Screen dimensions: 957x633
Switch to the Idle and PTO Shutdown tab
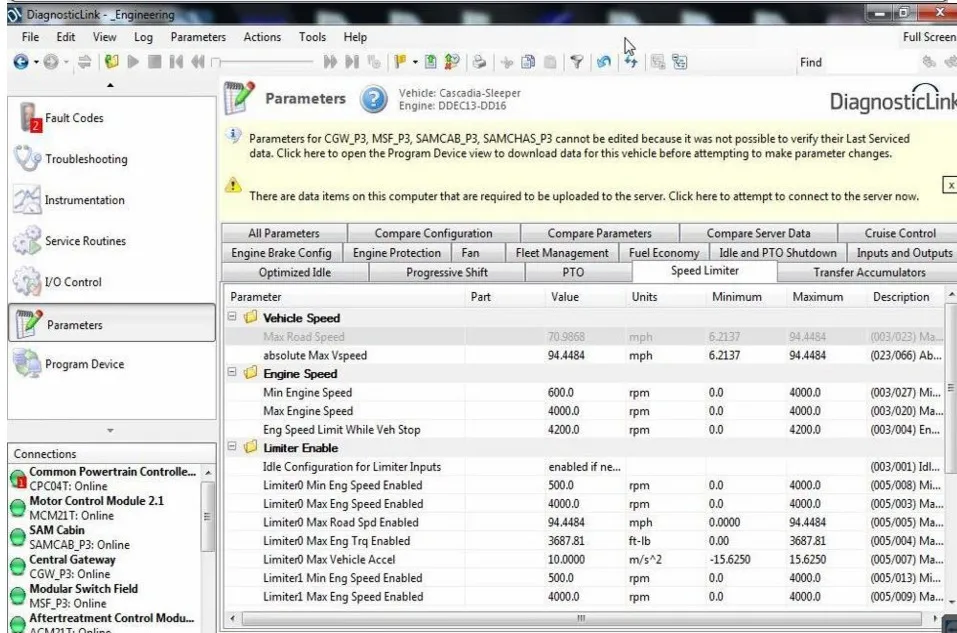(778, 253)
